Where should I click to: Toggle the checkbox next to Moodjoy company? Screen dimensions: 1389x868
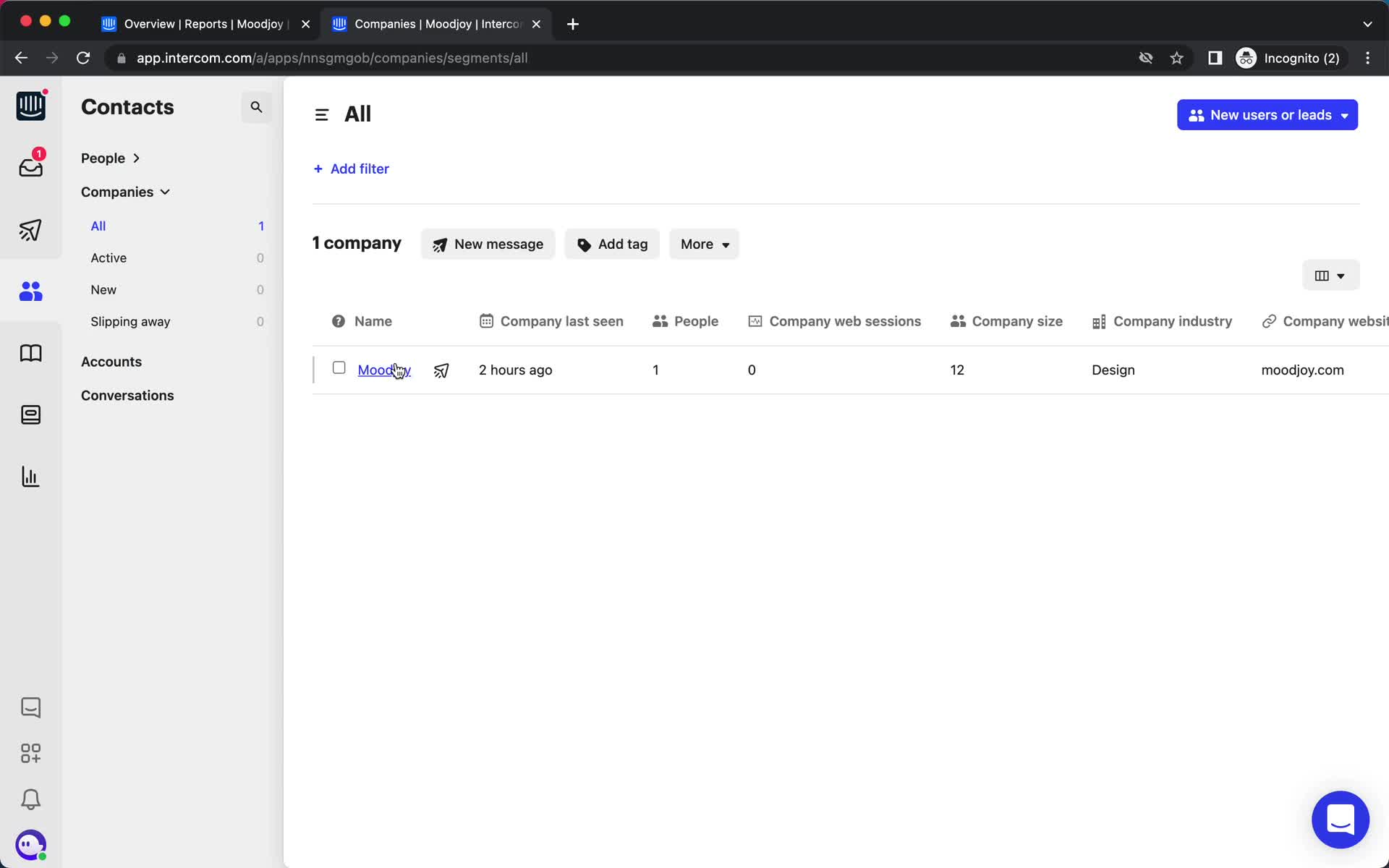tap(338, 368)
